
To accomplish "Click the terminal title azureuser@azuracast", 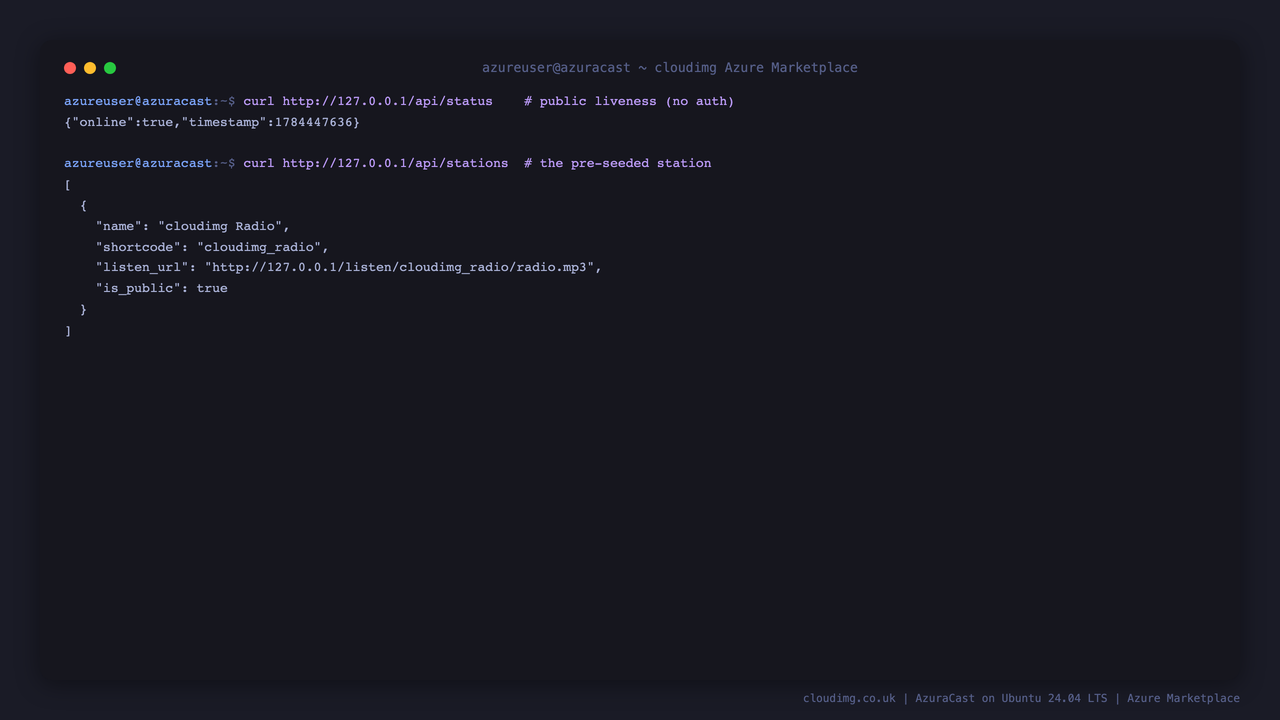I will click(556, 68).
